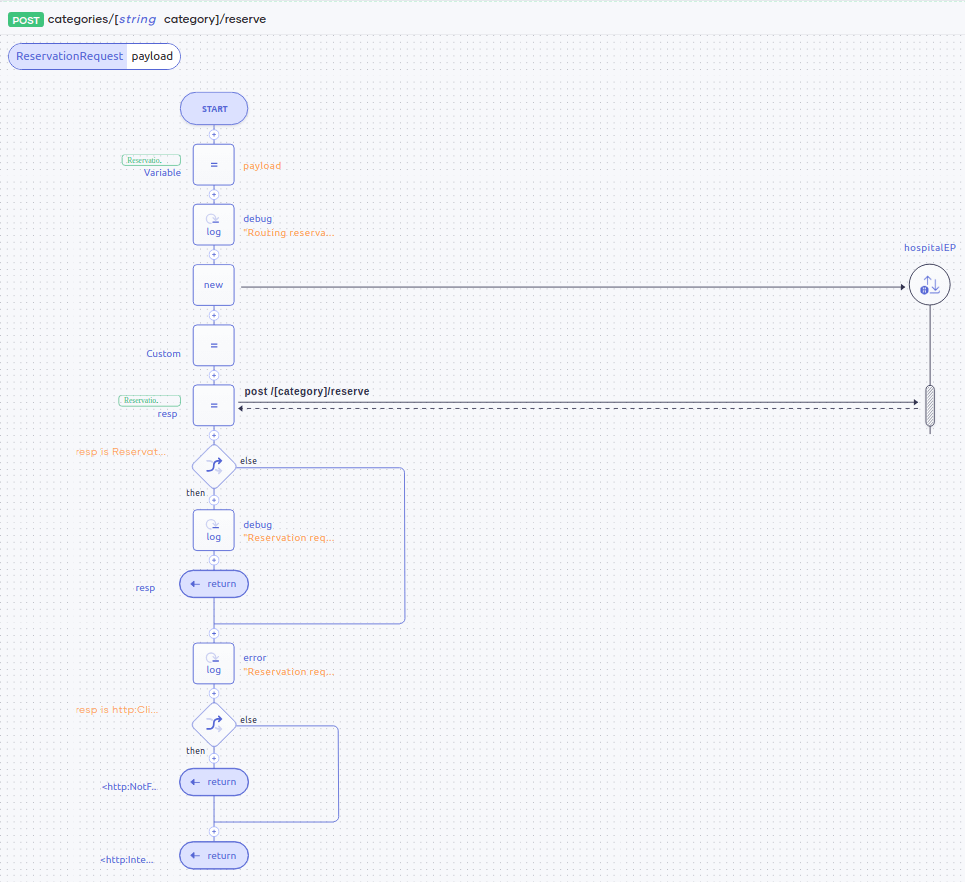
Task: Click the final http:Internal return node
Action: tap(214, 856)
